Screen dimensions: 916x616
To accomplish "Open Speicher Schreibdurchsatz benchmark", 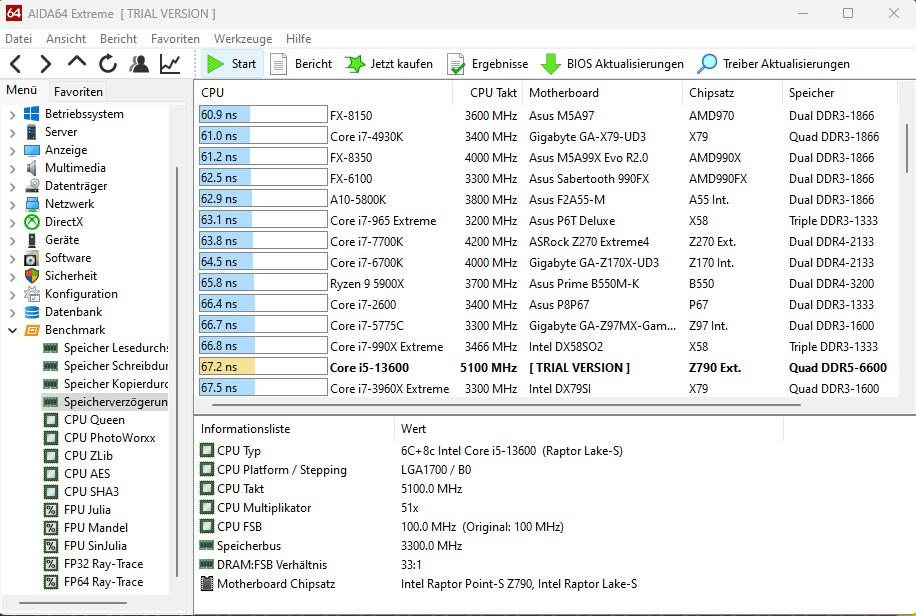I will coord(106,366).
